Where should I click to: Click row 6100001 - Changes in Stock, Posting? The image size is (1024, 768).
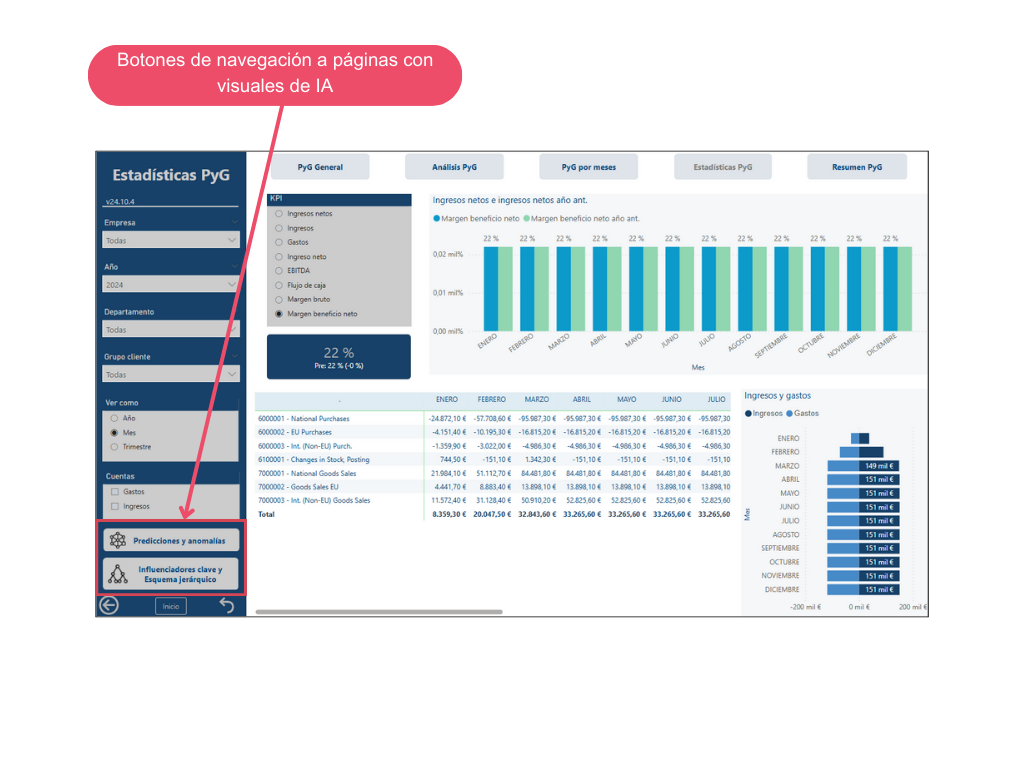[313, 460]
